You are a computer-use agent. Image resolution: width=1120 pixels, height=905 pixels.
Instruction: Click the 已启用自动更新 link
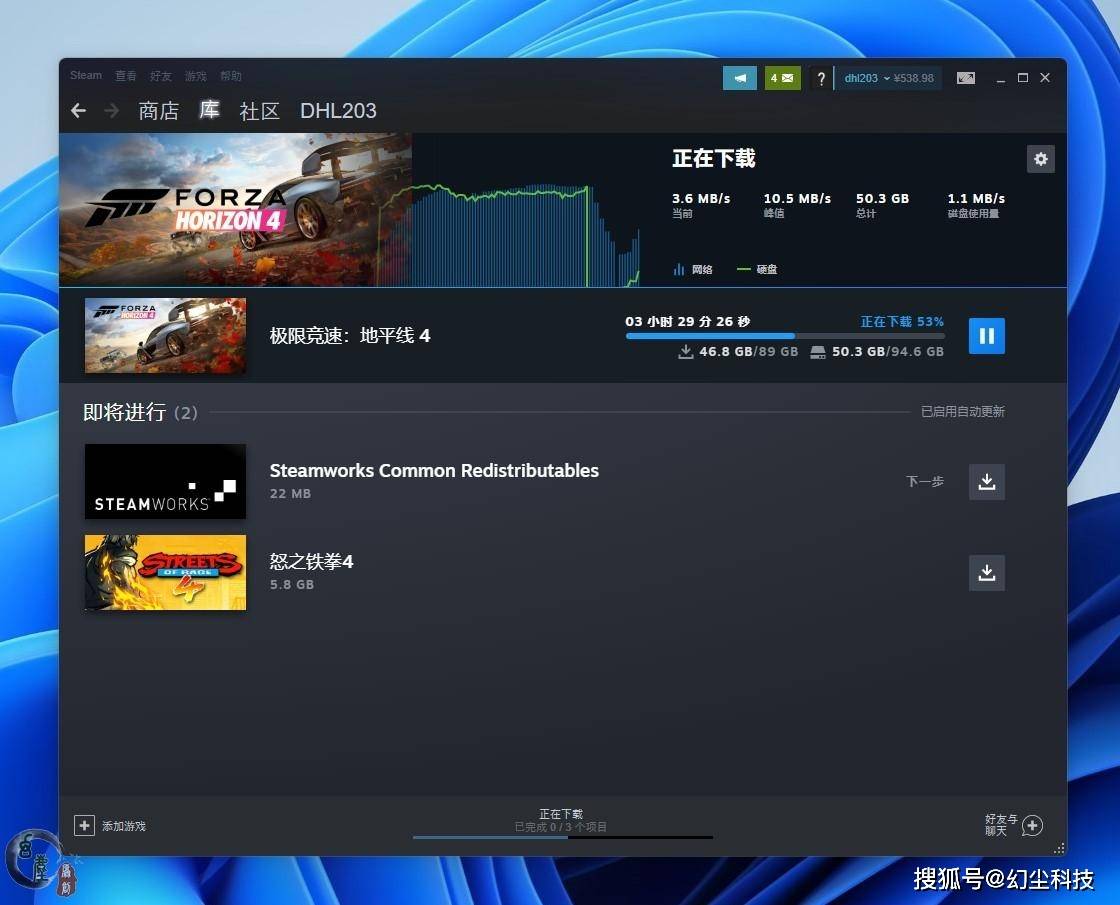click(962, 411)
